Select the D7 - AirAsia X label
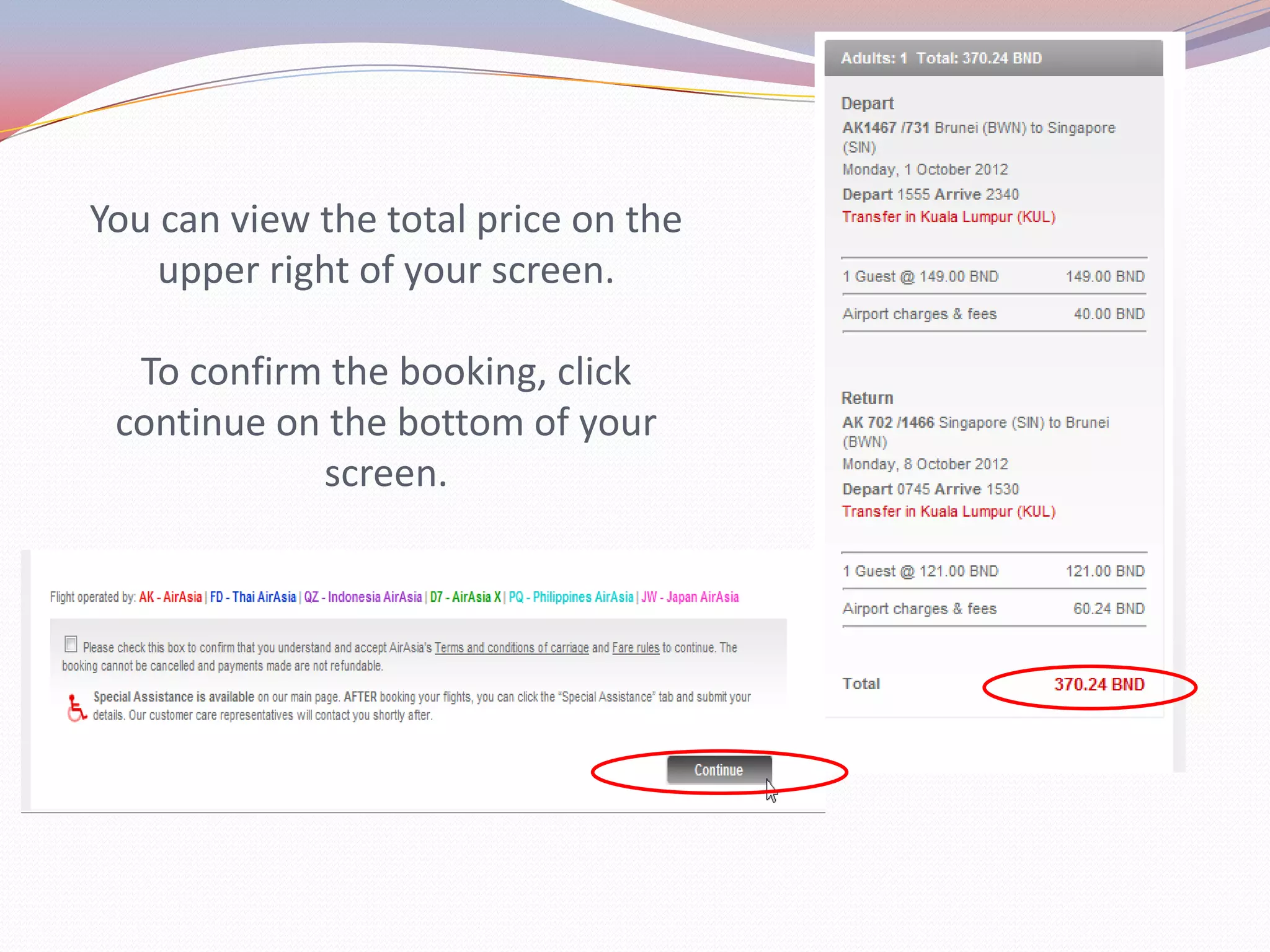 coord(466,597)
